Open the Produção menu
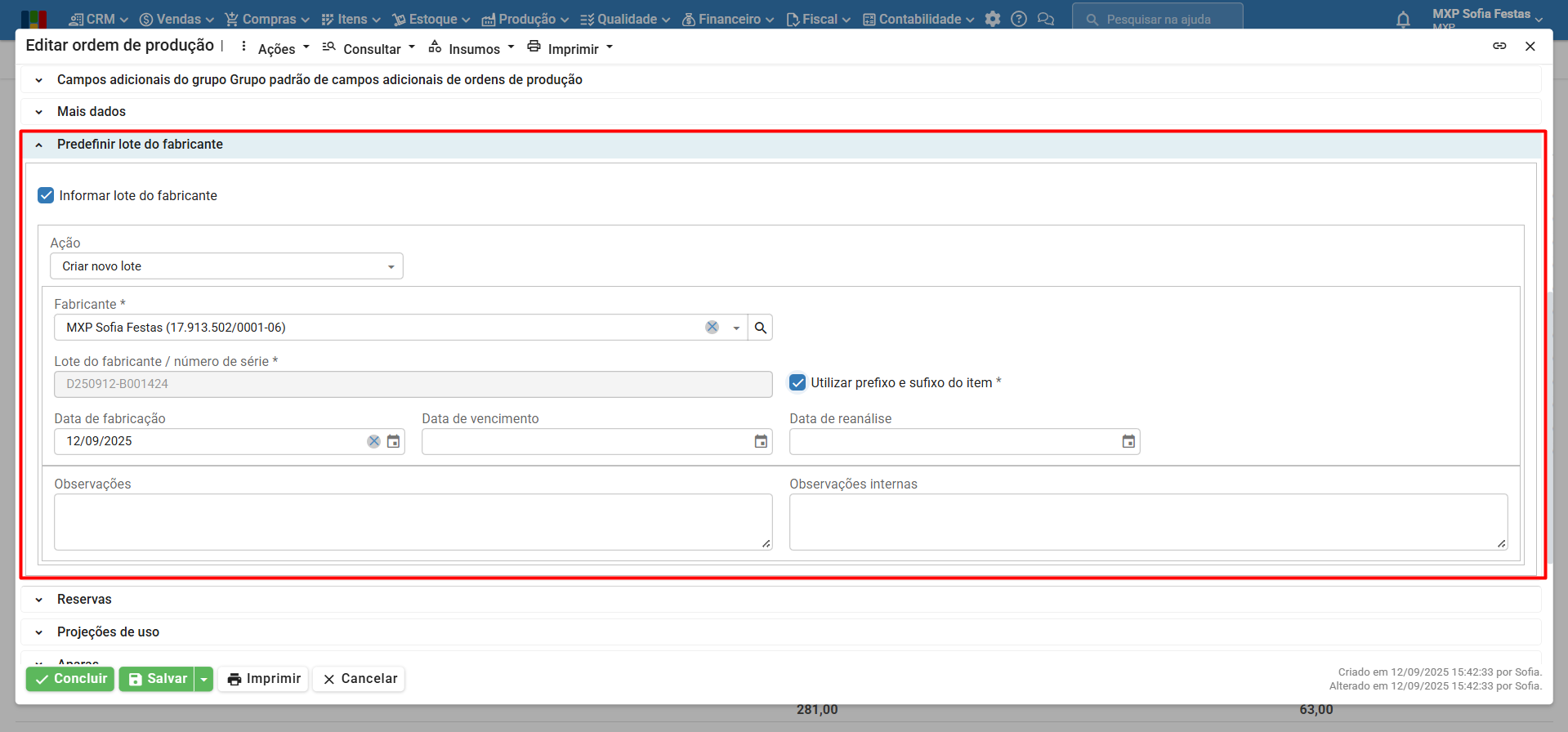 coord(525,19)
